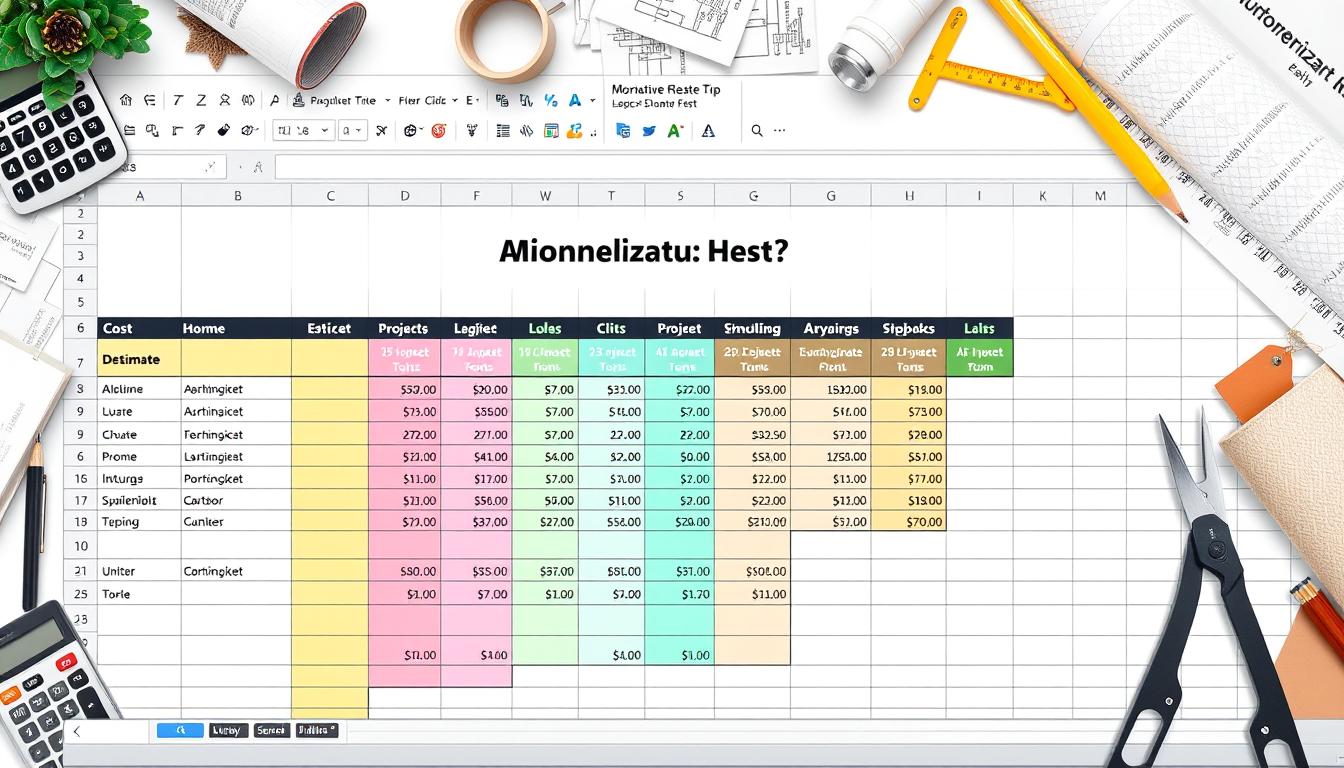Open the E dropdown in toolbar
The width and height of the screenshot is (1344, 768).
tap(472, 100)
